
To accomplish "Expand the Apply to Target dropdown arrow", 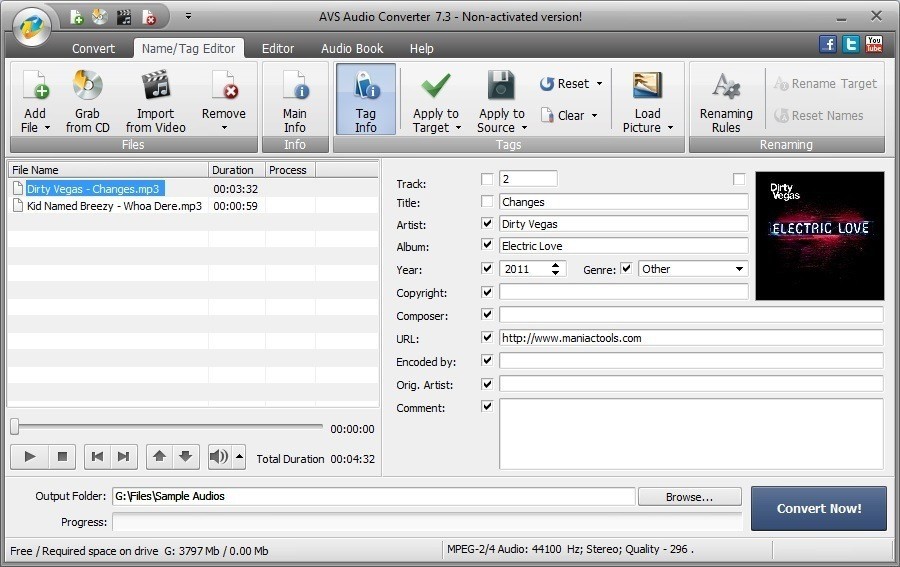I will [459, 127].
